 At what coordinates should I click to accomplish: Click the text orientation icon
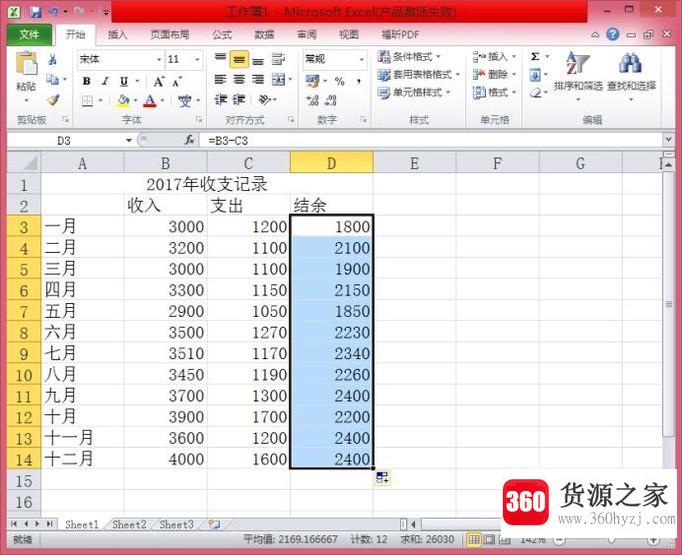264,100
